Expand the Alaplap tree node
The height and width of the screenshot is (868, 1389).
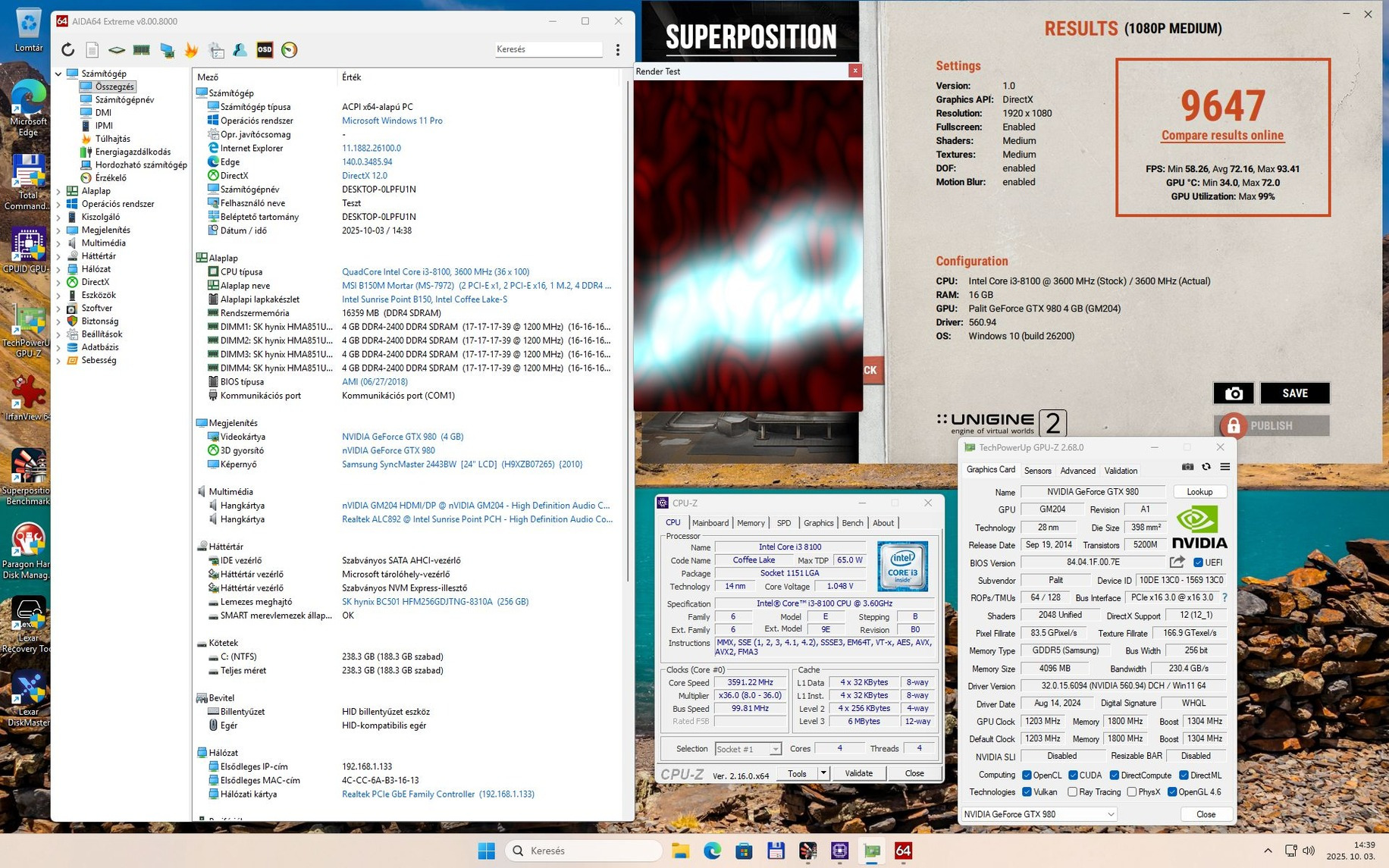coord(58,191)
